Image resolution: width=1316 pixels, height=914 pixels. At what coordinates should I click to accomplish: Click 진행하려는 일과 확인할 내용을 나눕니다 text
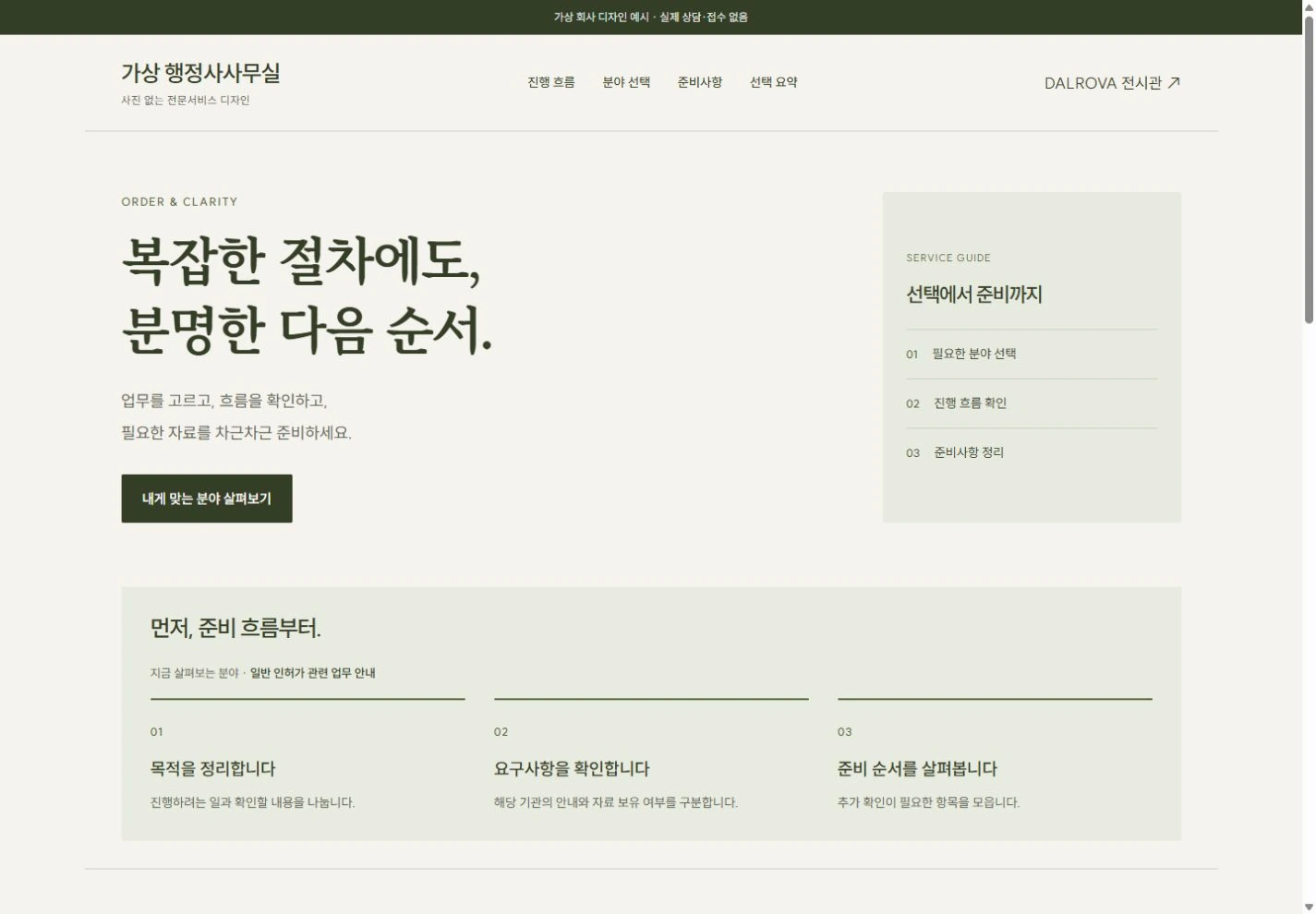pos(252,802)
